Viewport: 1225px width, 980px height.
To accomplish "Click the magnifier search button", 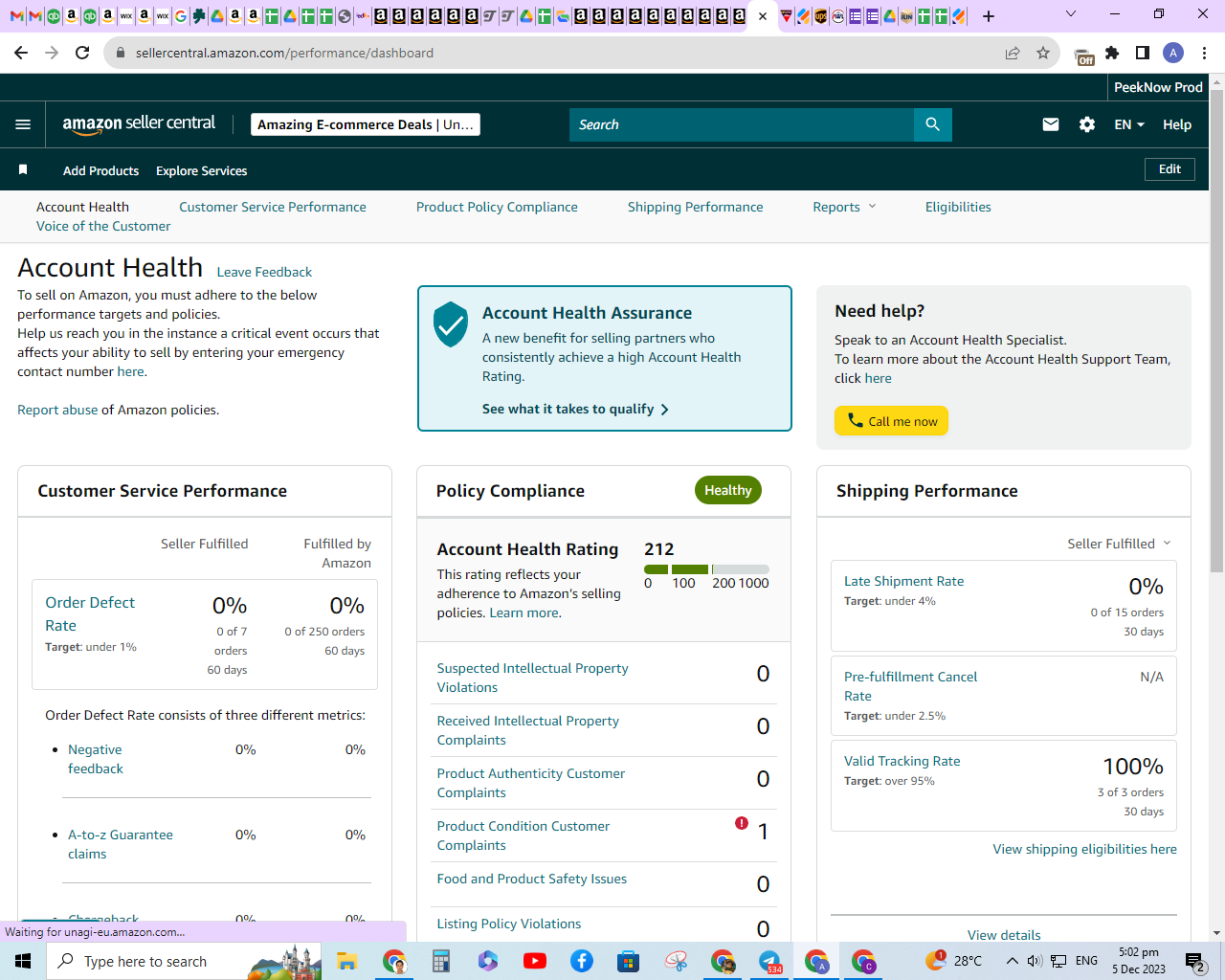I will click(933, 124).
